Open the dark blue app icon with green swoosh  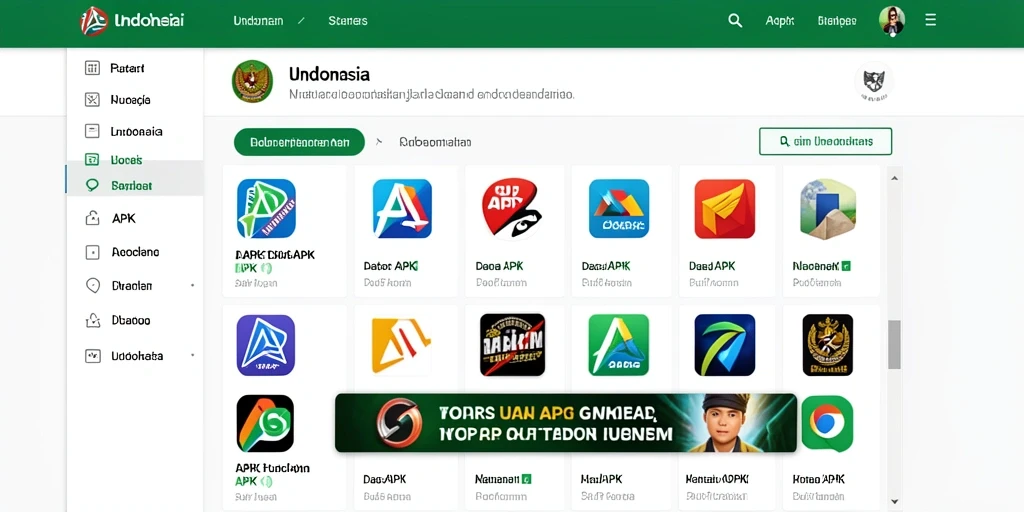pyautogui.click(x=724, y=345)
